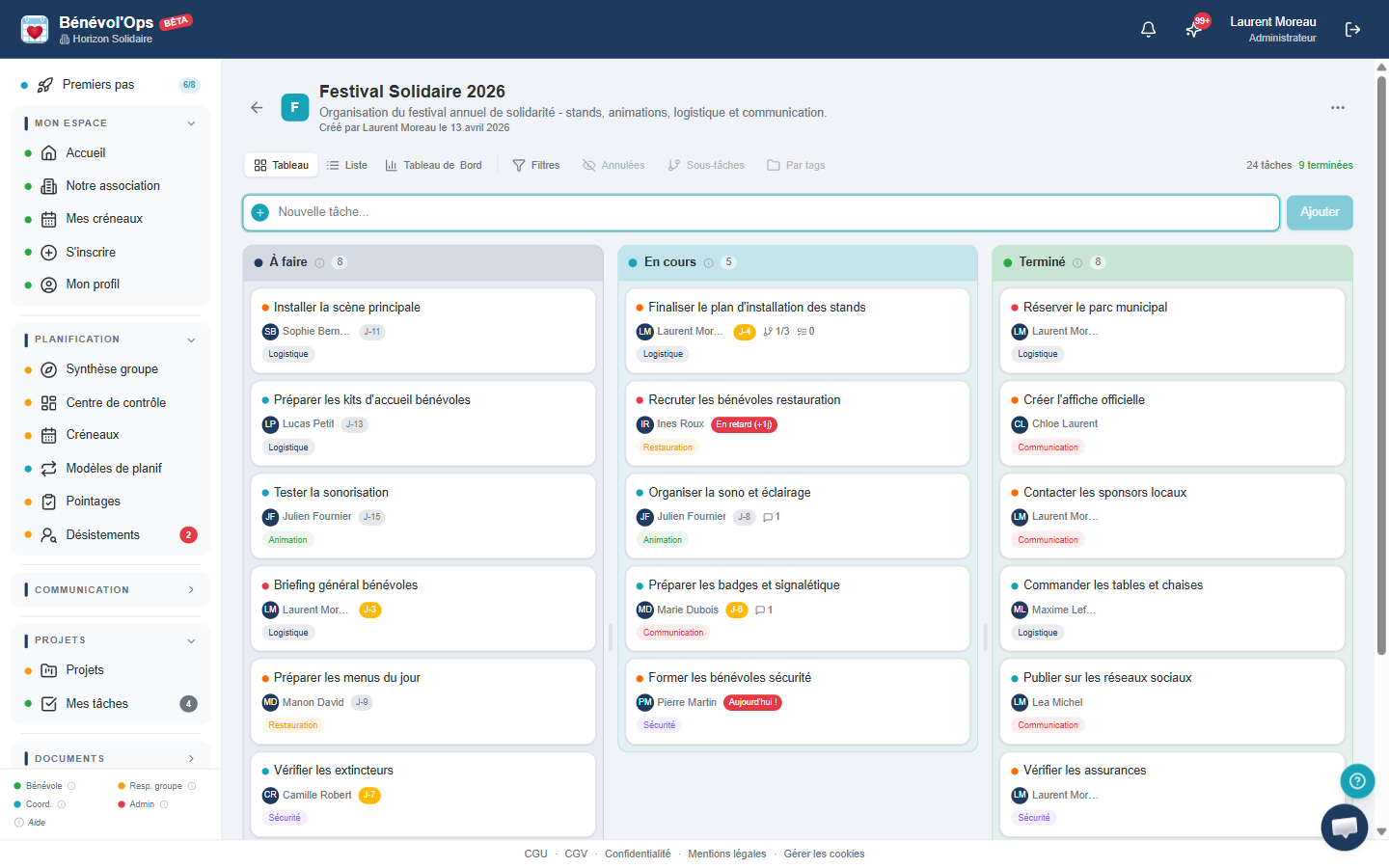1389x868 pixels.
Task: Go to Accueil in sidebar
Action: tap(110, 153)
